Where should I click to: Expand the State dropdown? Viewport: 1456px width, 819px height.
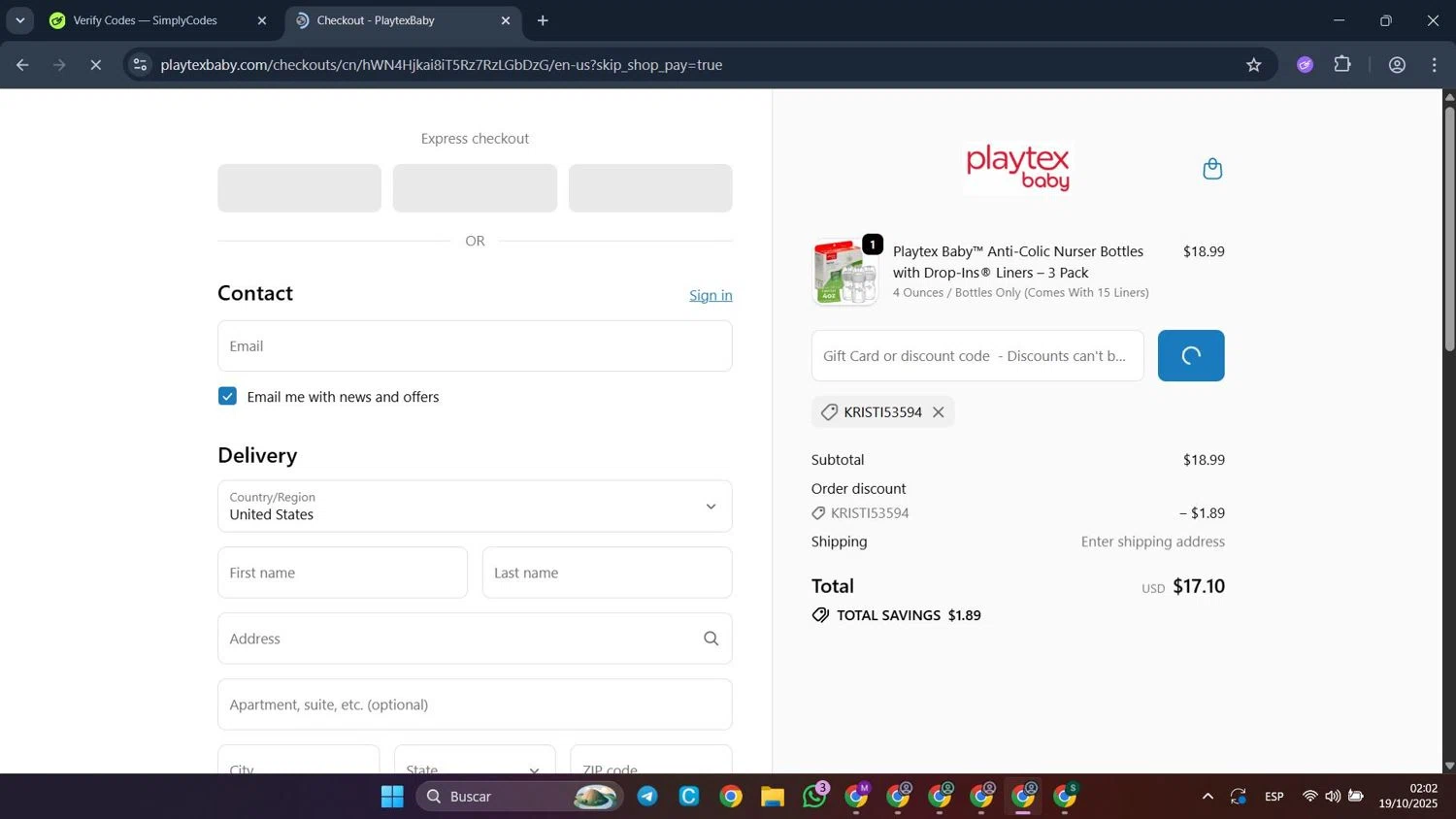tap(475, 760)
